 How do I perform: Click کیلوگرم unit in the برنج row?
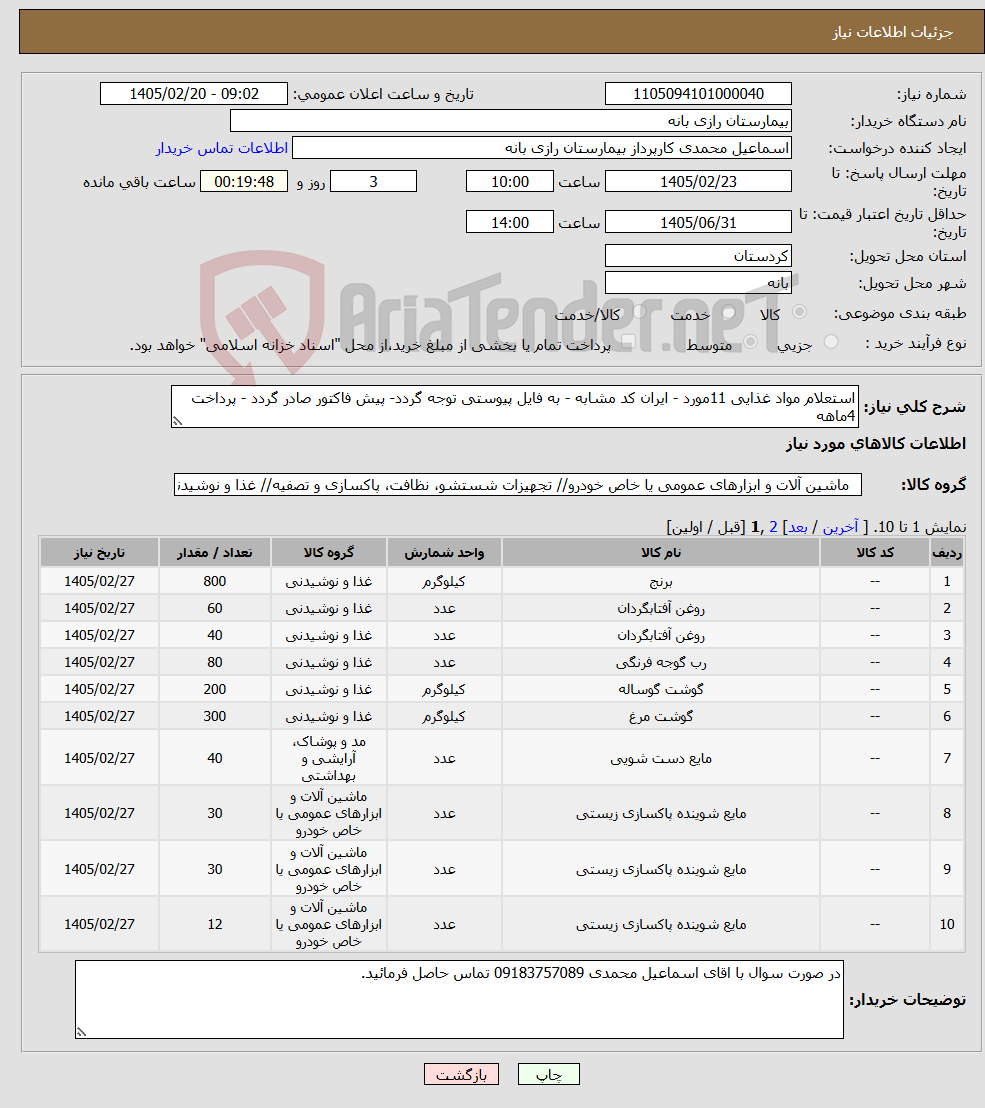[444, 582]
